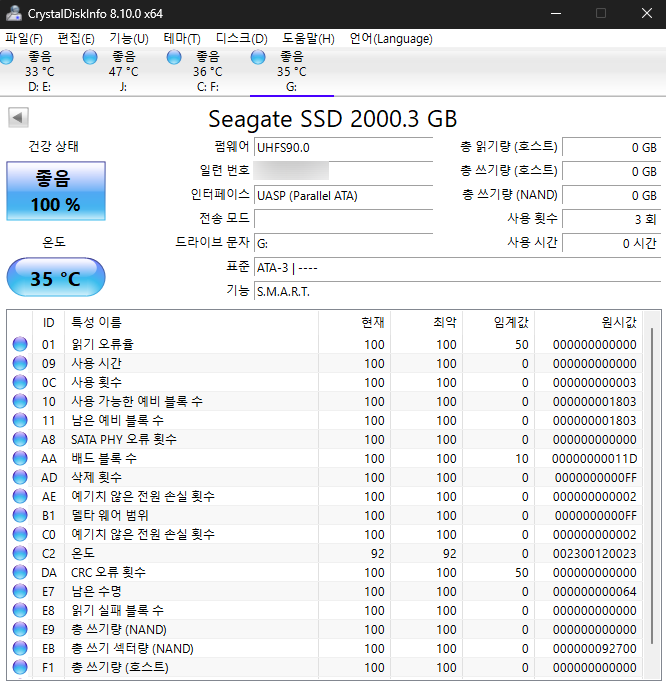666x681 pixels.
Task: Click raw value 000000092700
Action: (594, 648)
